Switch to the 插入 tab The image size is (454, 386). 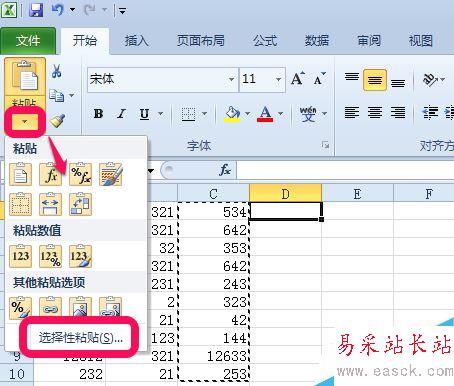point(136,41)
